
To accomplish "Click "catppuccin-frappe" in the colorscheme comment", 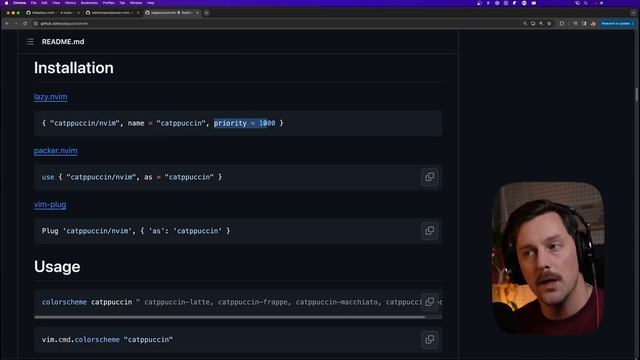I will (x=253, y=302).
